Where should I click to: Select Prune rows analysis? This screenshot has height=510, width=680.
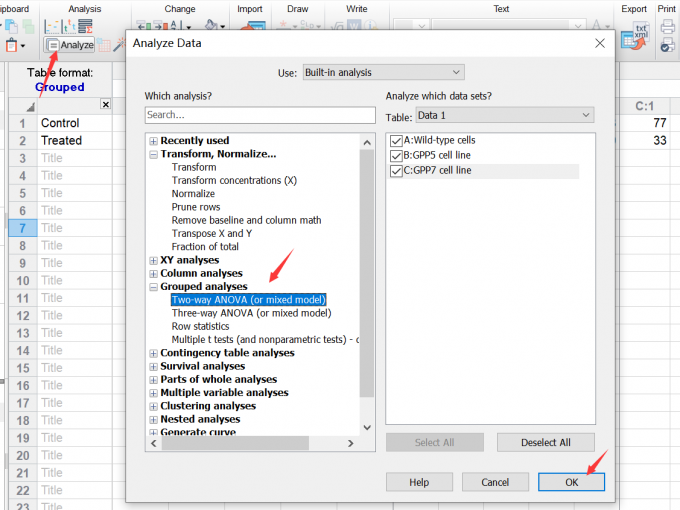(x=196, y=207)
